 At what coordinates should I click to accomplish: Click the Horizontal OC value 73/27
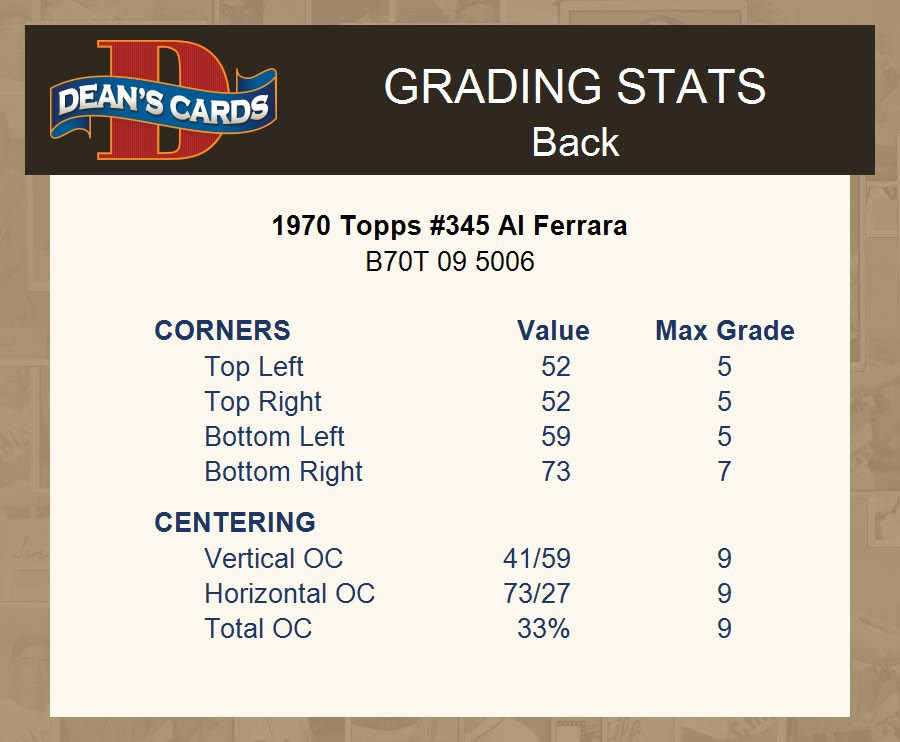coord(537,594)
